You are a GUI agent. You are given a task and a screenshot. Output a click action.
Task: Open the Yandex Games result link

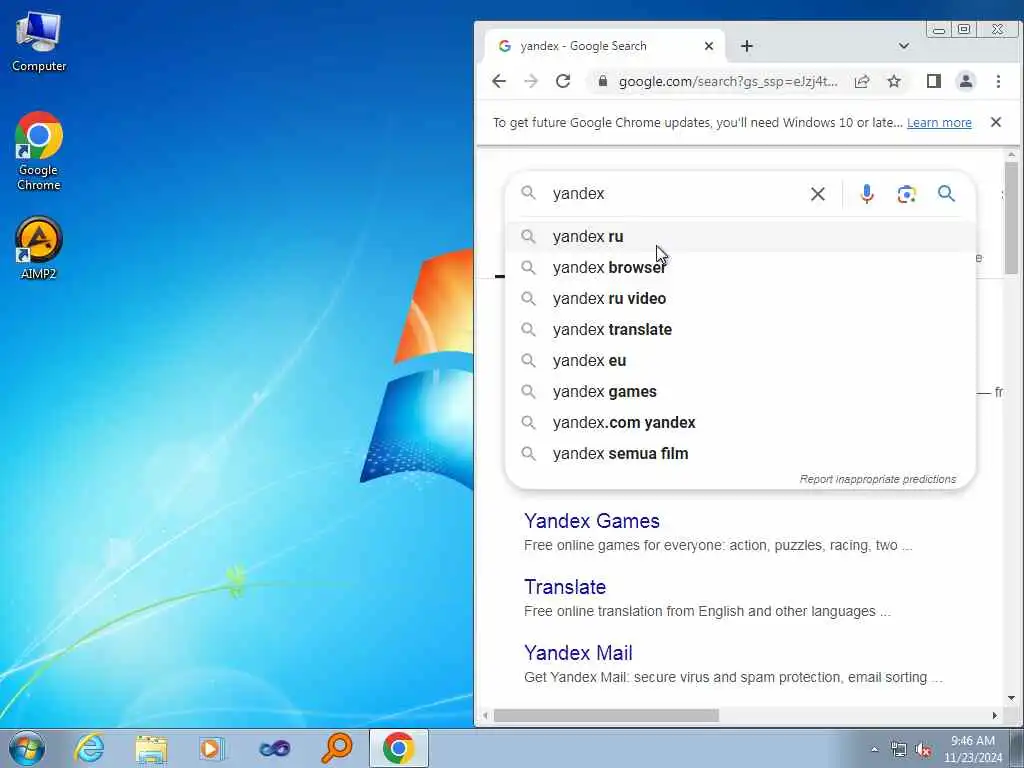point(592,521)
